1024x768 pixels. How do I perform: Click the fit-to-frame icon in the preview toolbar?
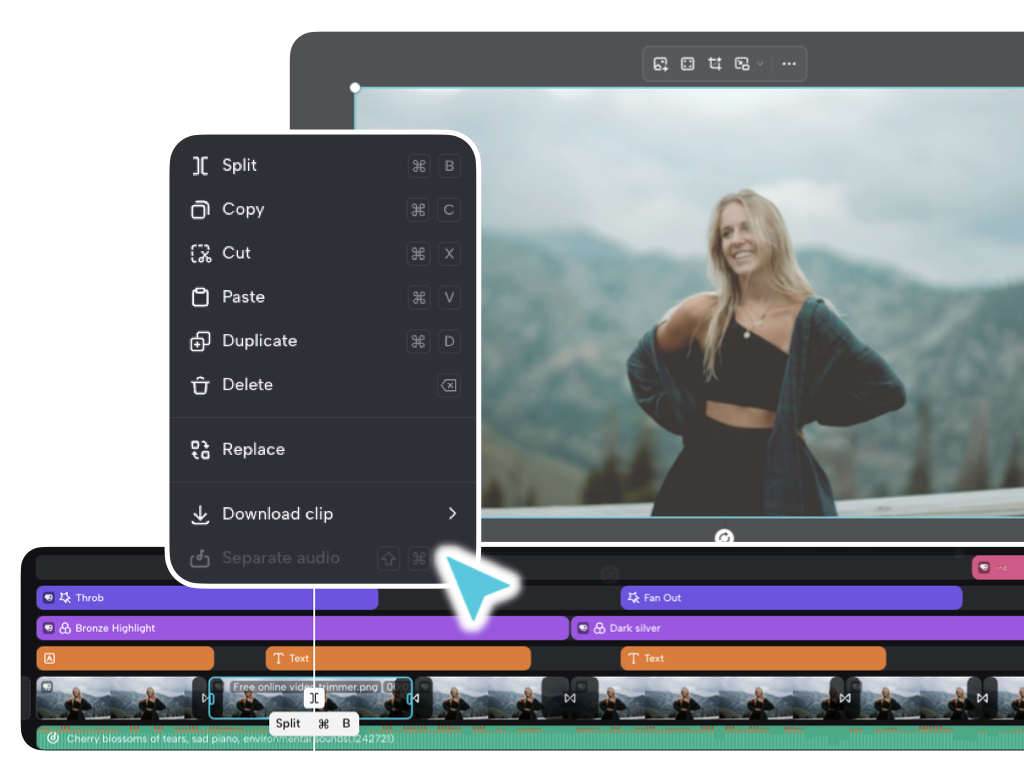[x=687, y=64]
